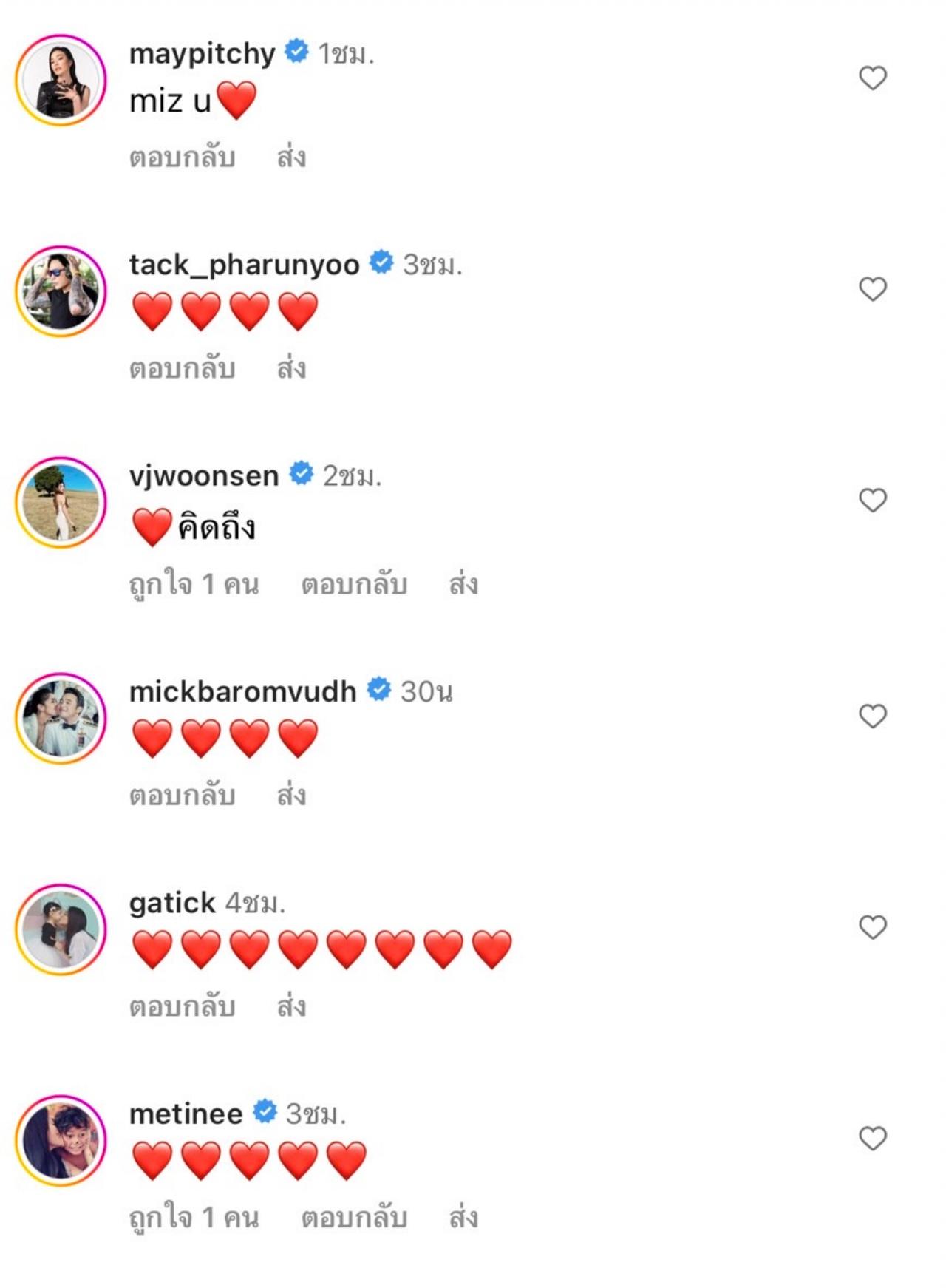Open metinee's profile picture
This screenshot has height=1288, width=946.
coord(61,1141)
